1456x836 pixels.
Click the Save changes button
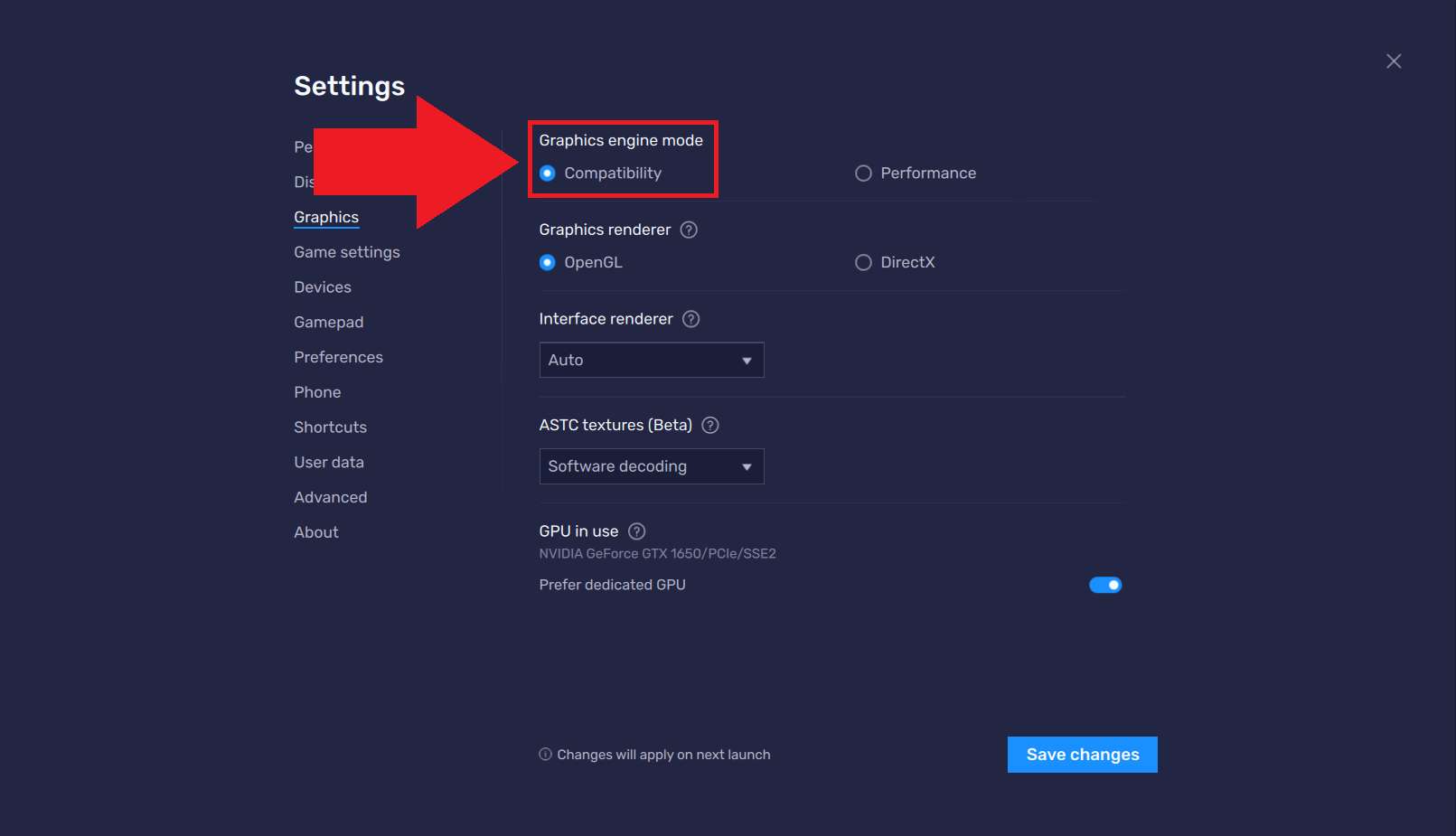tap(1082, 755)
